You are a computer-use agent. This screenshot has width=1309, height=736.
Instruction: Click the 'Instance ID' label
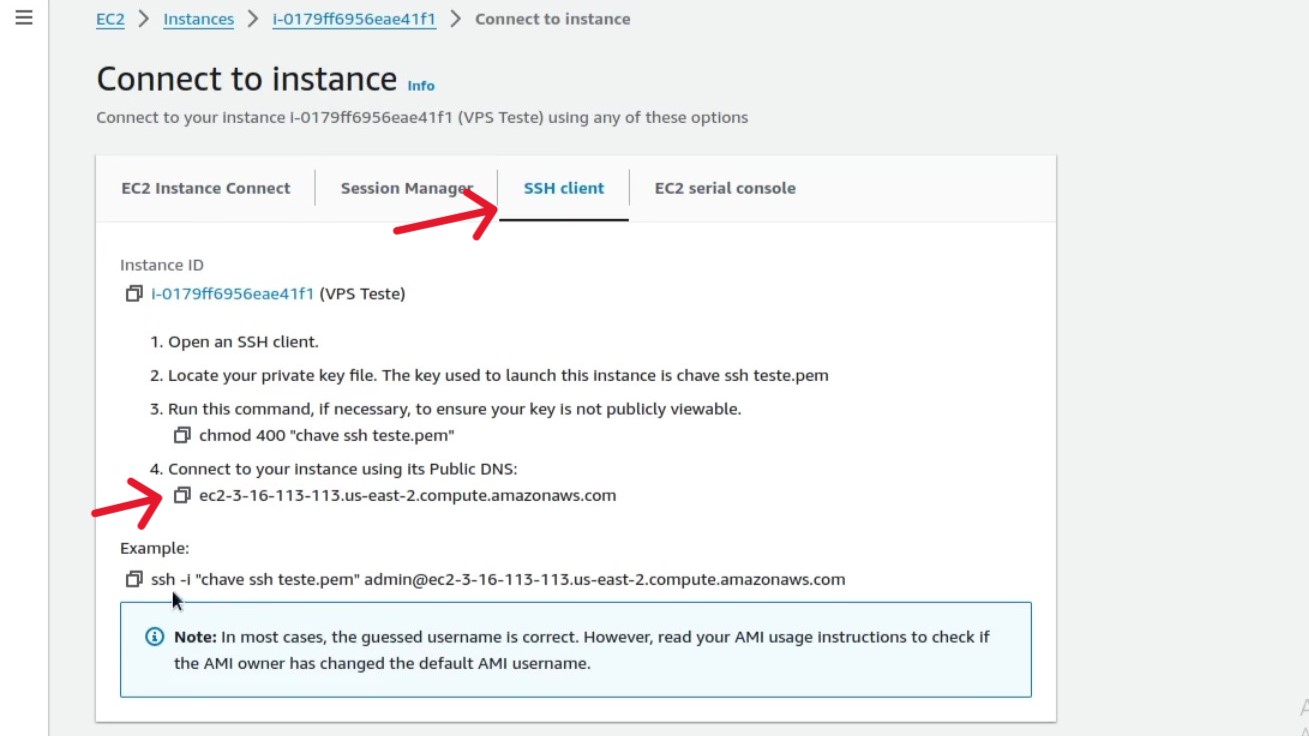click(x=162, y=265)
